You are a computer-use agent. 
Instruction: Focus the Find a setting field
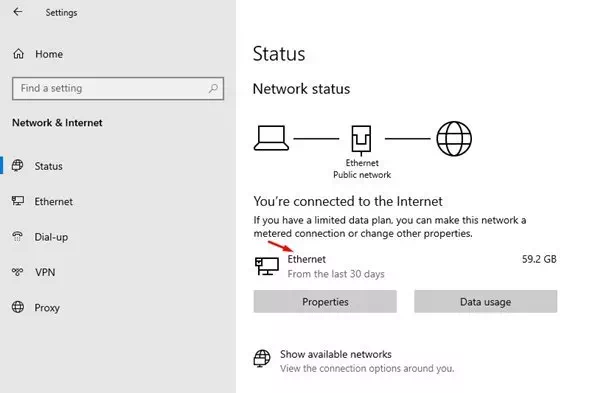click(118, 88)
